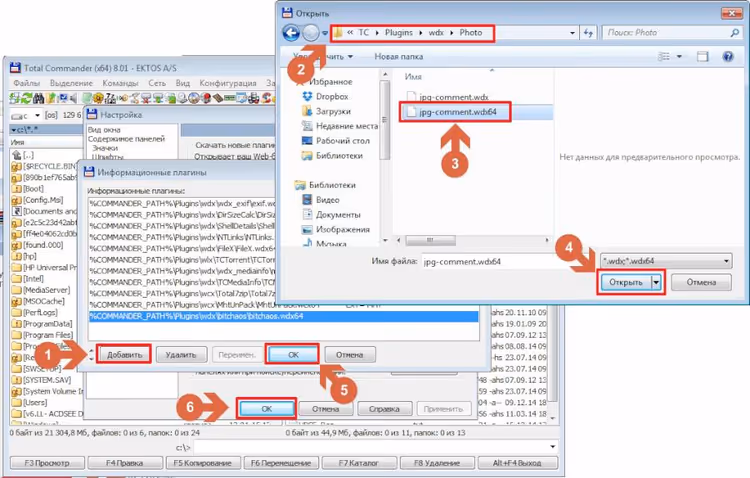The width and height of the screenshot is (750, 478).
Task: Click the Удалить button
Action: coord(181,355)
